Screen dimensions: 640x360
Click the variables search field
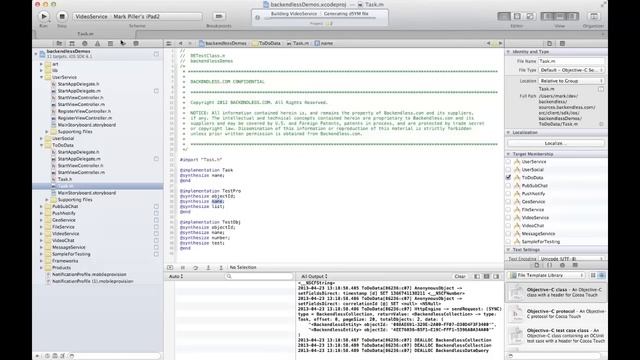click(259, 276)
